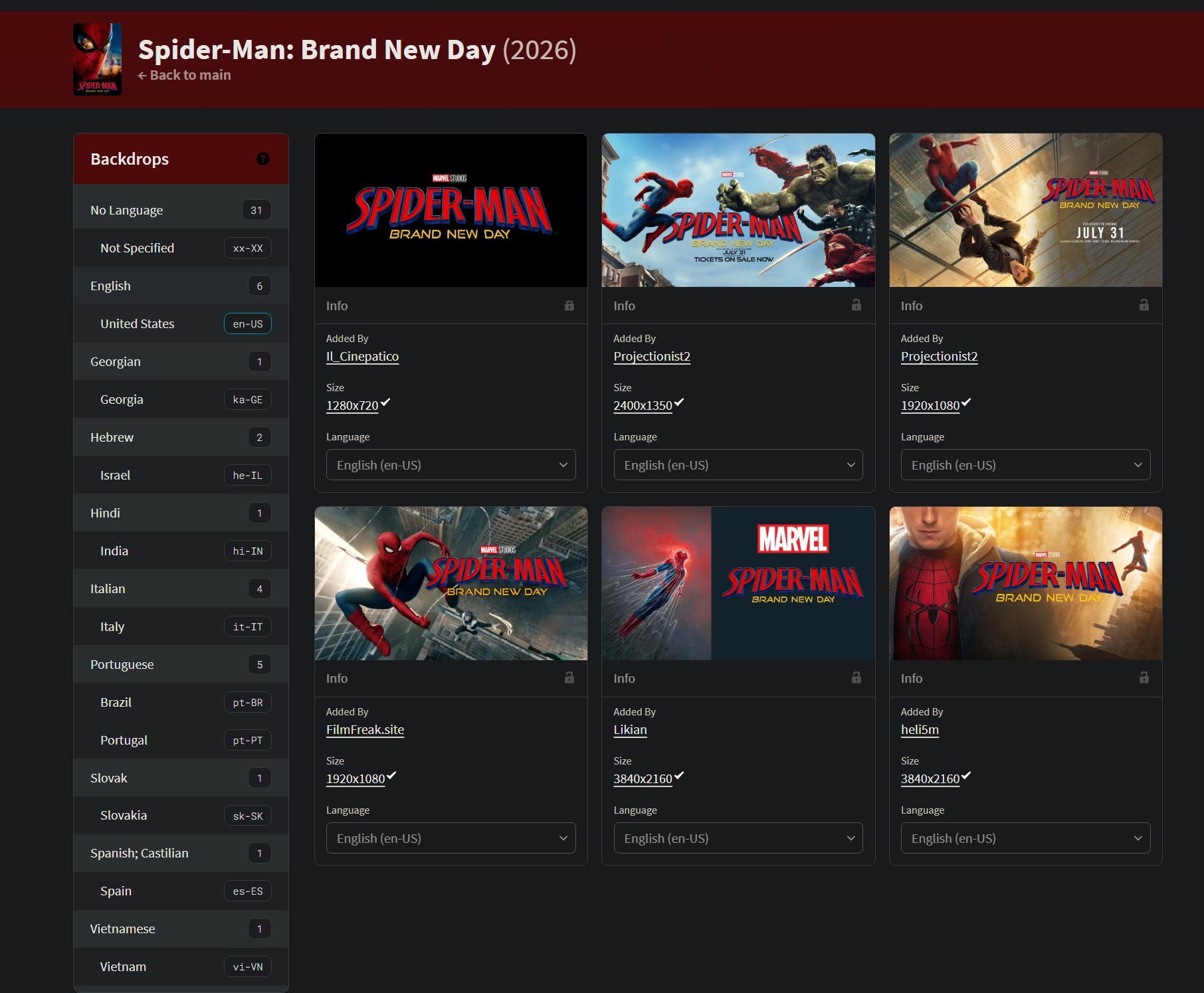
Task: Click the lock icon on the 2400x1350 backdrop card
Action: (x=856, y=305)
